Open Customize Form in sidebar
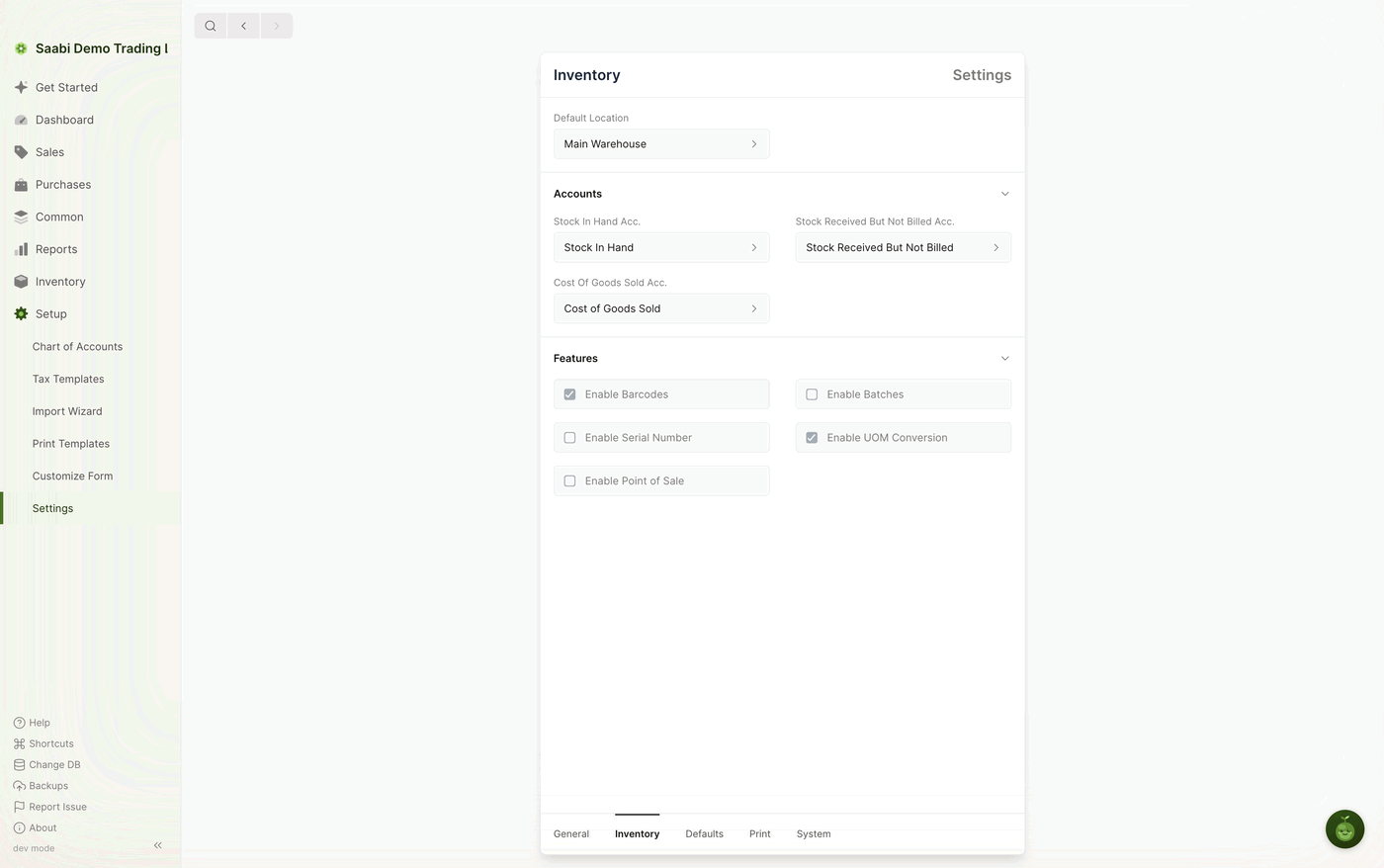This screenshot has width=1384, height=868. pos(72,477)
